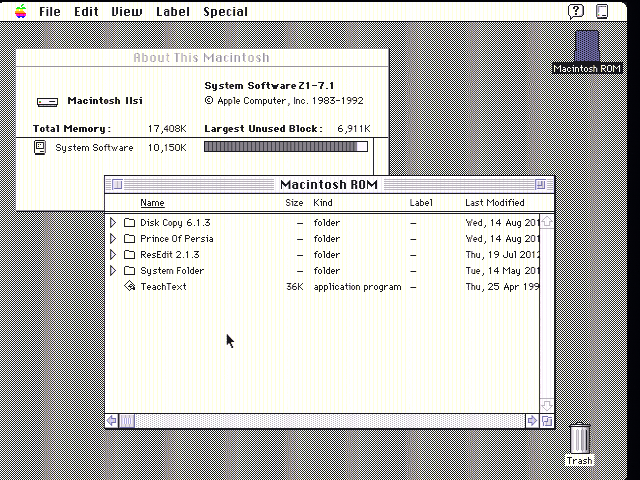Close the Macintosh ROM window with close box
The width and height of the screenshot is (640, 480).
click(x=117, y=184)
